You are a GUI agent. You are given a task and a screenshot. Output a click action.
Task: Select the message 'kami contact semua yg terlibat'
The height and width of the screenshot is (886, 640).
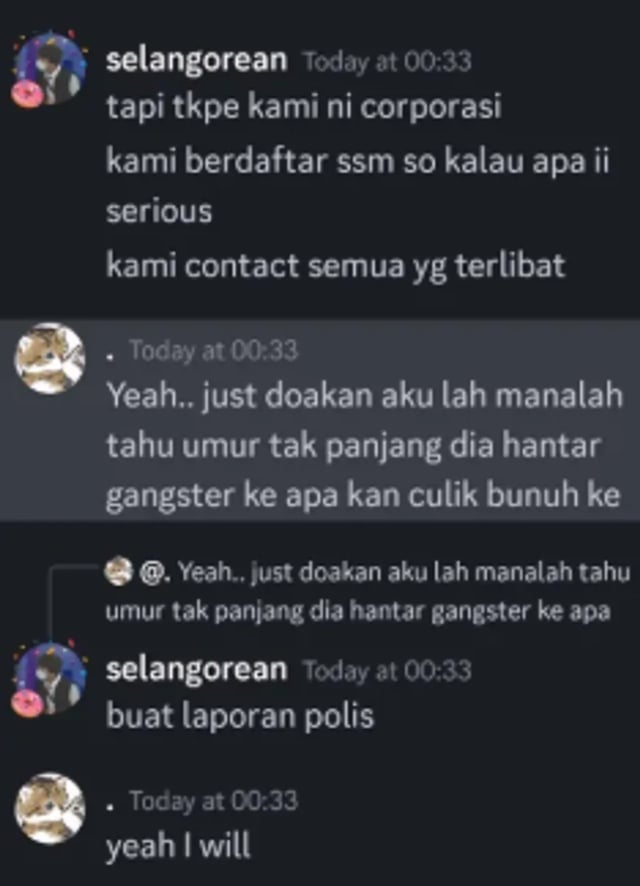point(336,266)
